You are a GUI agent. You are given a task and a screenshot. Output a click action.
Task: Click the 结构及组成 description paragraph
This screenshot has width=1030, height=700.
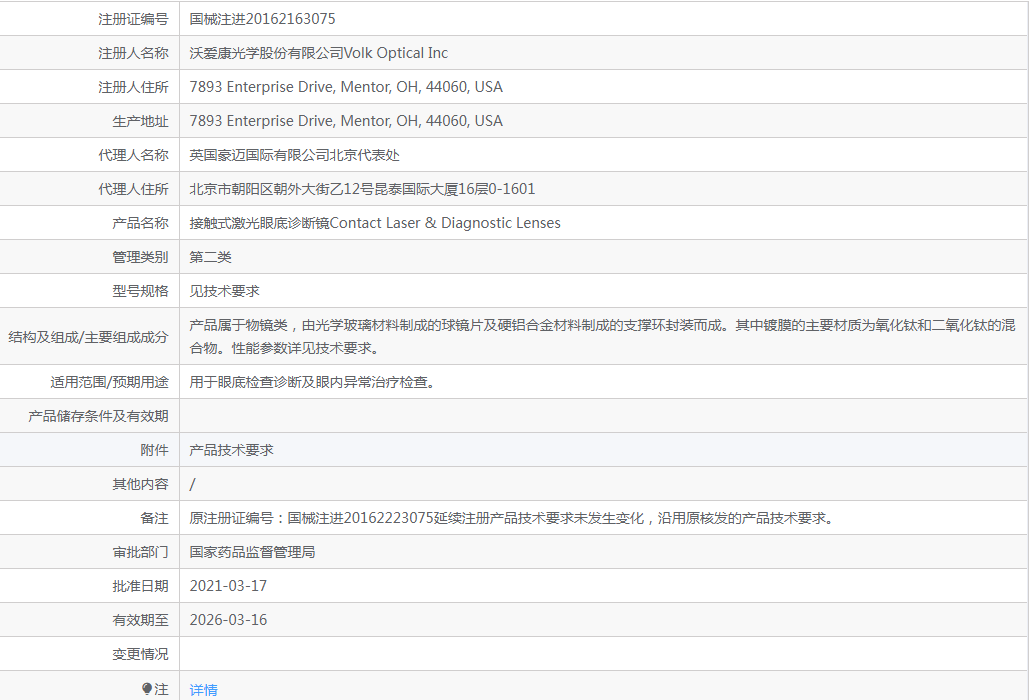[602, 336]
